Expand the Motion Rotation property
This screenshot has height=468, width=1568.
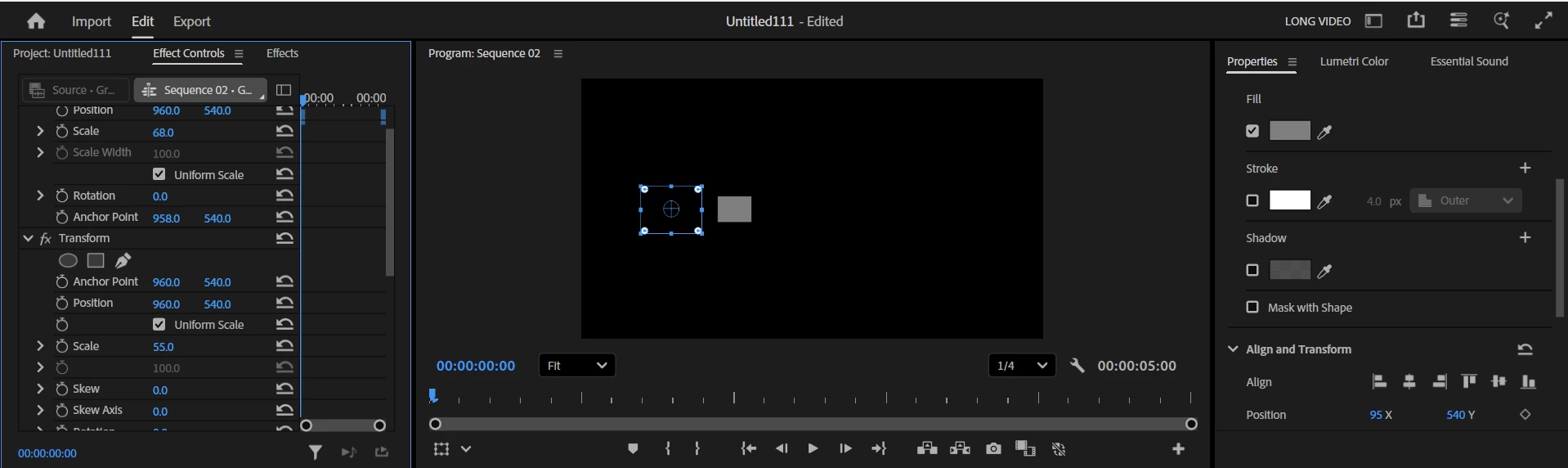[40, 196]
